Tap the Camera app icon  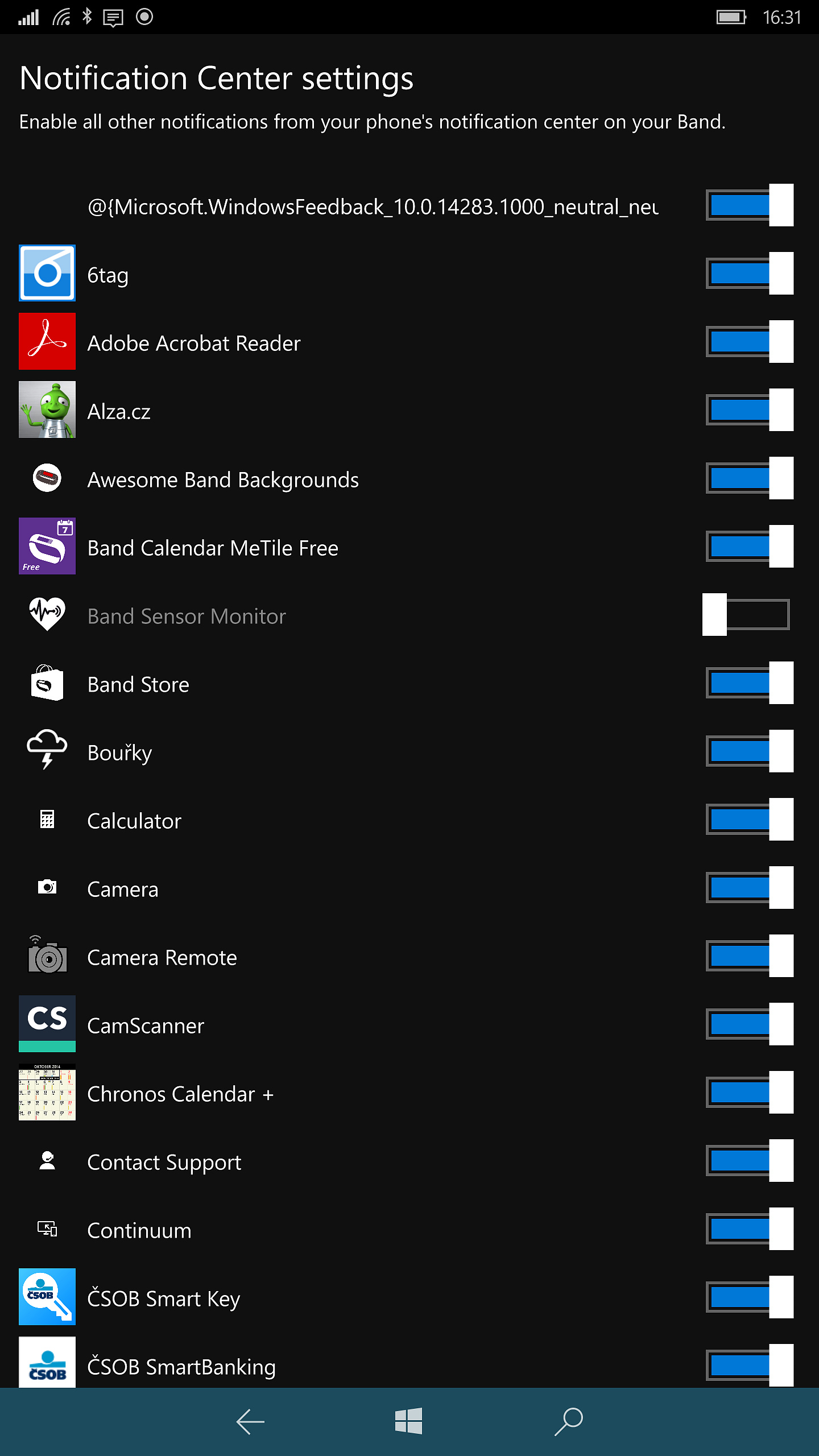[x=47, y=887]
